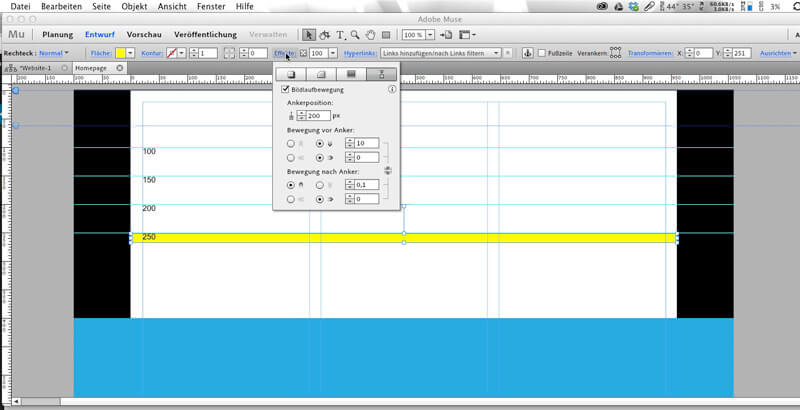Select rightward motion radio after anchor
This screenshot has height=410, width=800.
(320, 199)
